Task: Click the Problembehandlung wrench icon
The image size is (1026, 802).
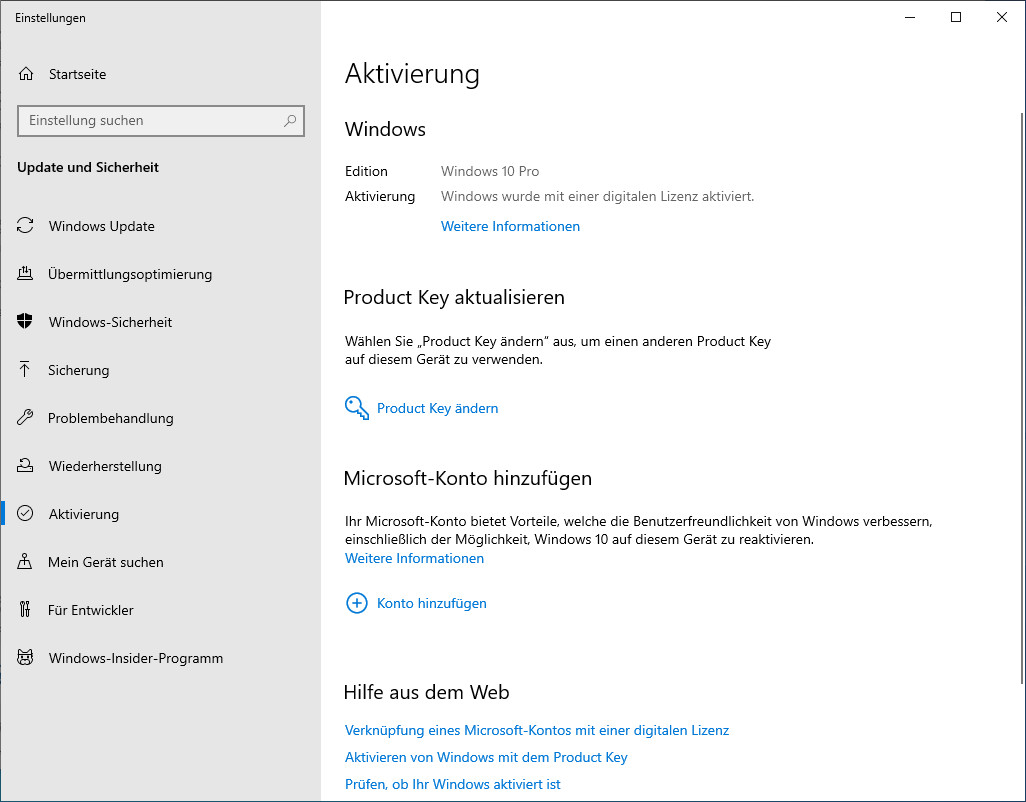Action: 25,417
